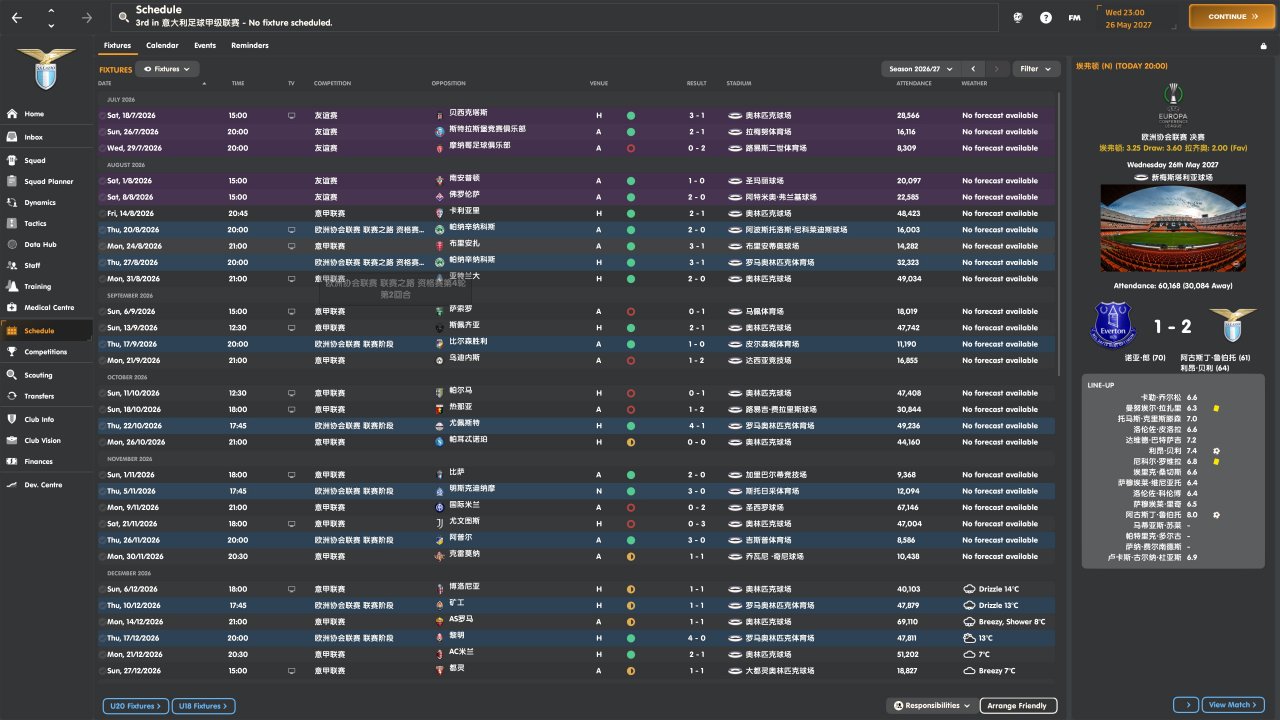Image resolution: width=1280 pixels, height=720 pixels.
Task: Toggle the row selector for Sun, 6/9/2026 fixture
Action: point(102,311)
